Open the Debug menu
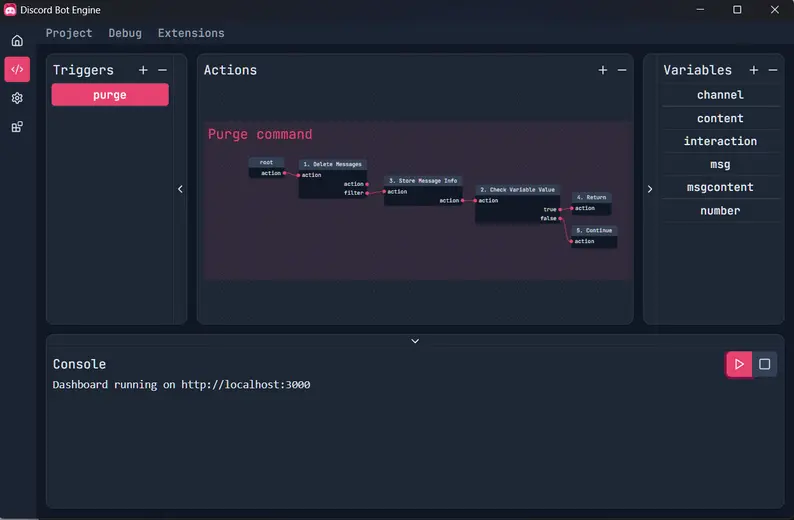This screenshot has width=794, height=520. coord(125,33)
